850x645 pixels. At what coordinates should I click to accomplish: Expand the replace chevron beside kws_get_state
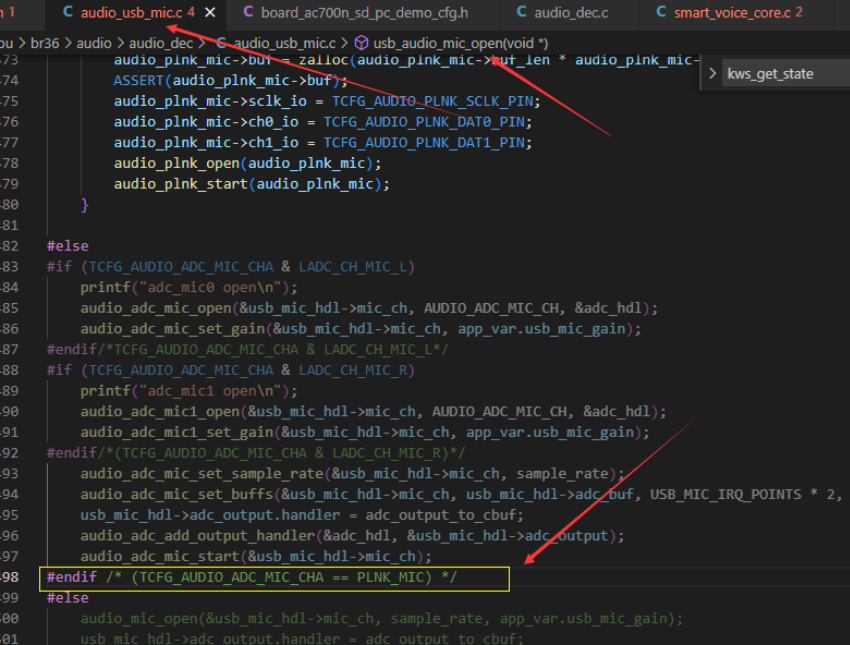[712, 73]
